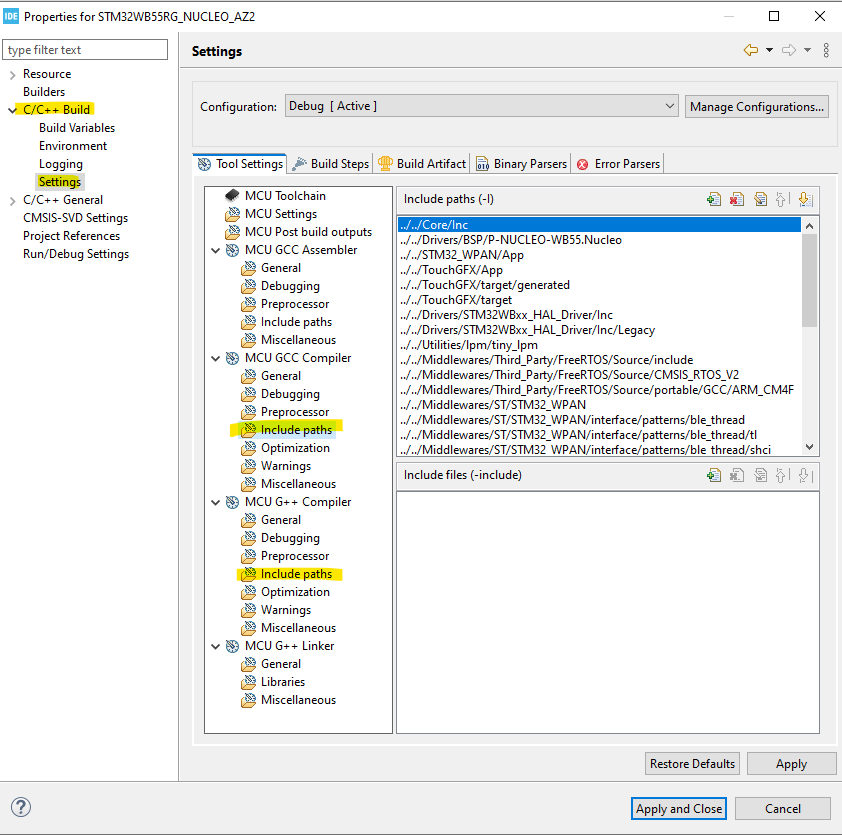This screenshot has height=835, width=842.
Task: Open the Binary Parsers tab
Action: [521, 164]
